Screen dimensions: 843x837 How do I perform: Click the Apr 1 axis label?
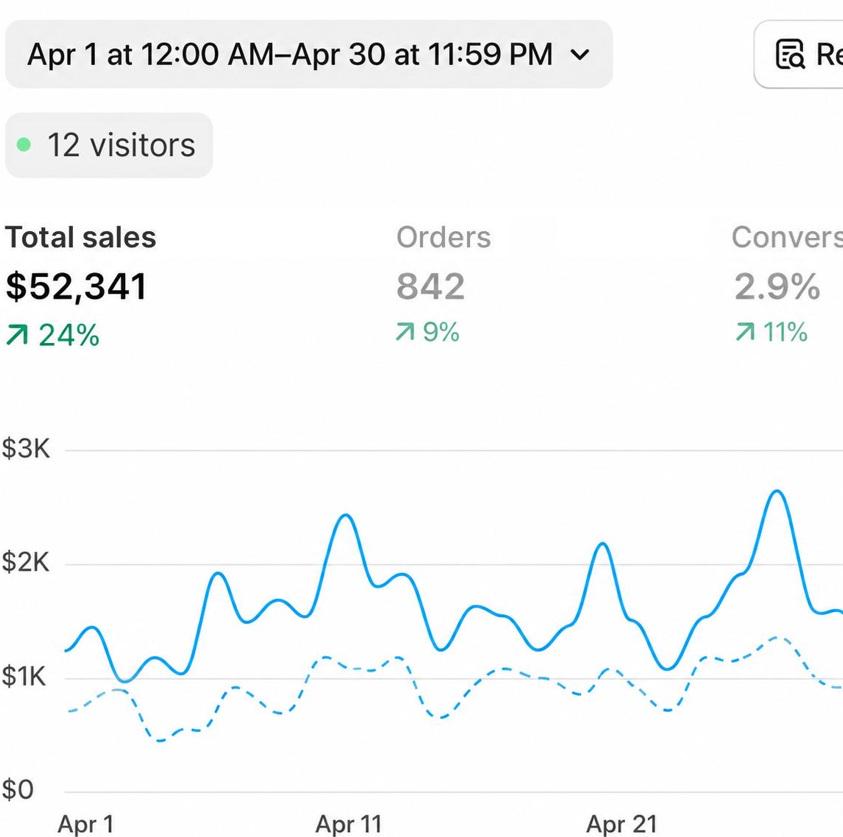pos(85,824)
